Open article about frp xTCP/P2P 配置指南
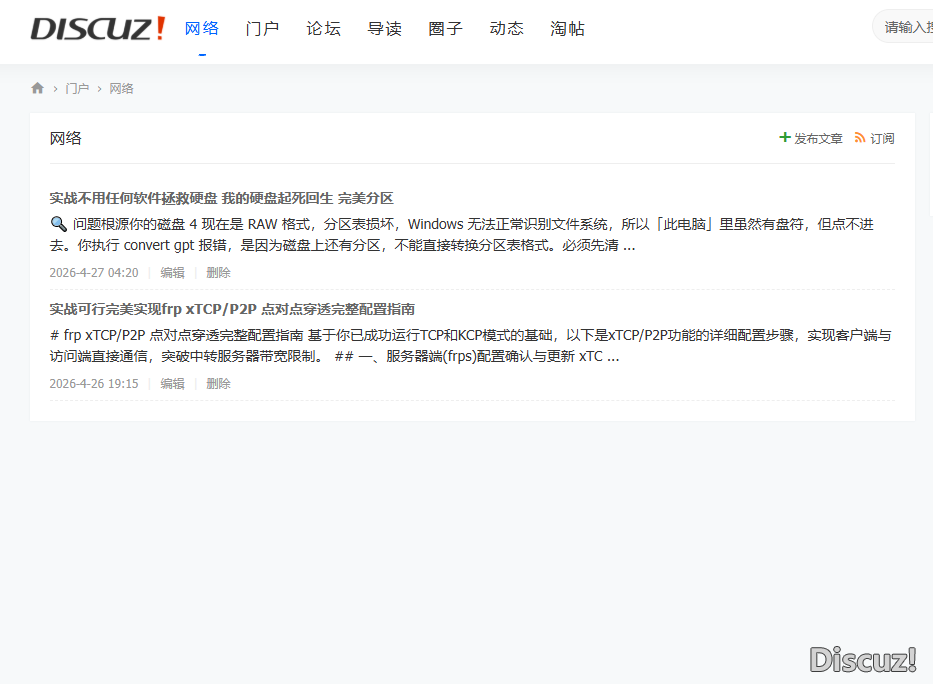This screenshot has height=684, width=933. (x=232, y=309)
